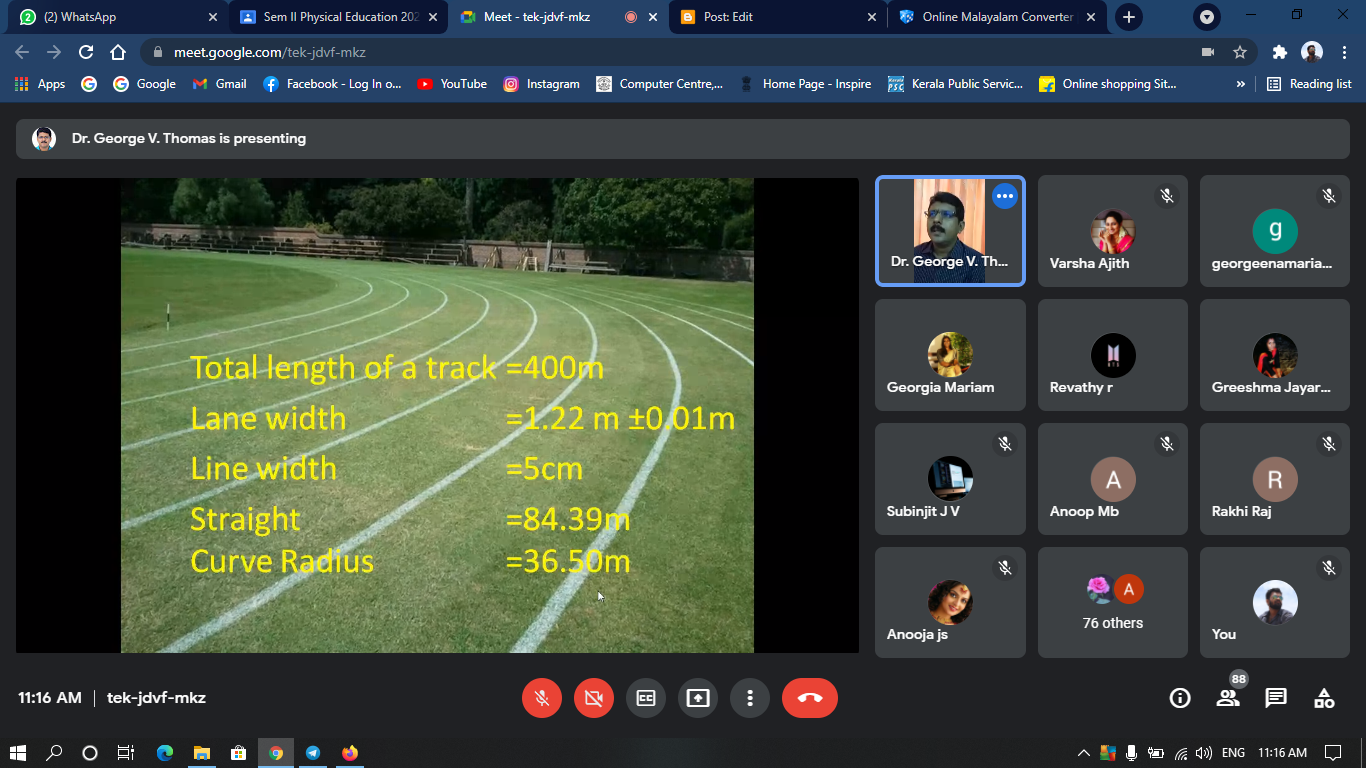
Task: Open Telegram from the taskbar
Action: point(313,753)
